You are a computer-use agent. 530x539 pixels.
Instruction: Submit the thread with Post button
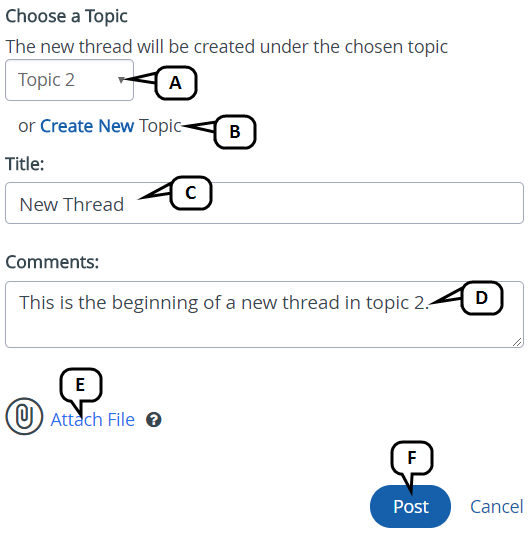[410, 506]
